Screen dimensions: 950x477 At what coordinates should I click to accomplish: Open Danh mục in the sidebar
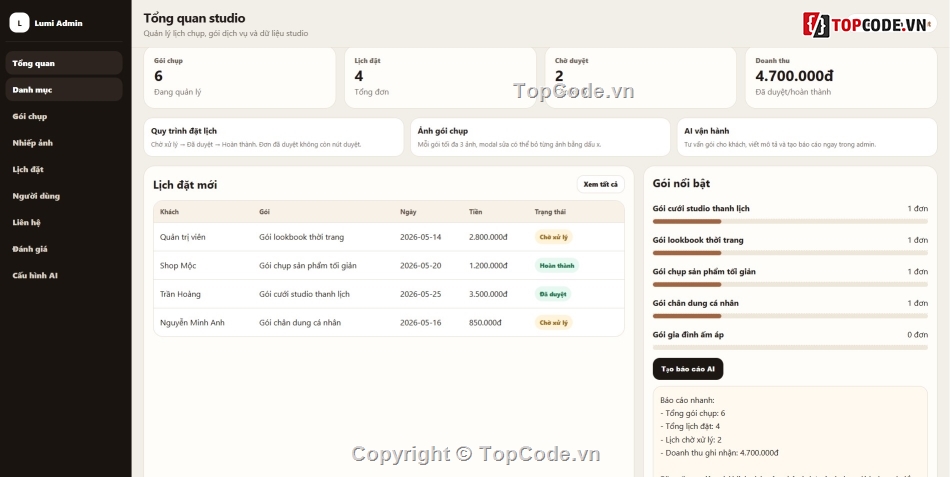(x=64, y=90)
